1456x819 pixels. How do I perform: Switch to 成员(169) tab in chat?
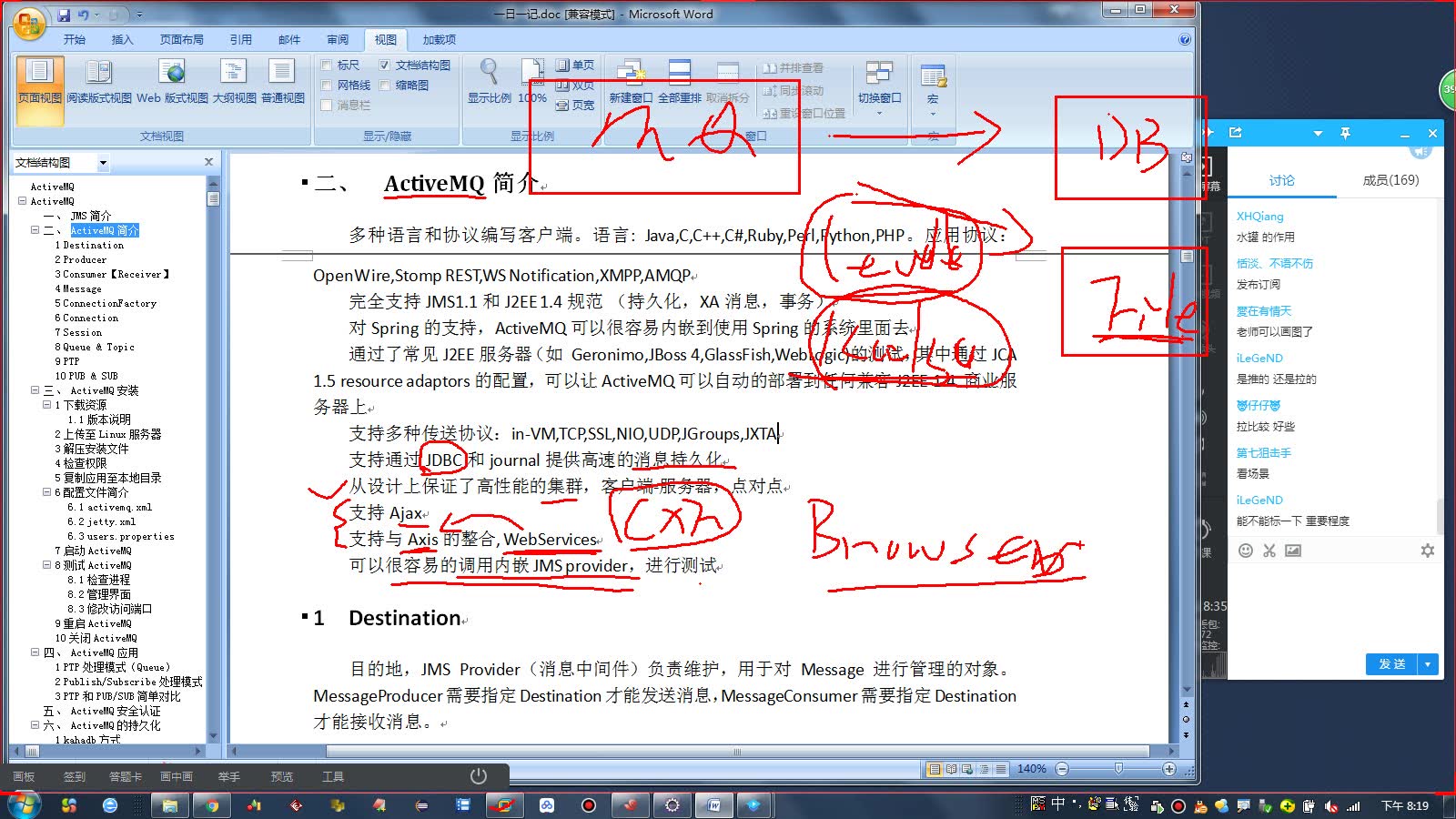click(x=1390, y=180)
